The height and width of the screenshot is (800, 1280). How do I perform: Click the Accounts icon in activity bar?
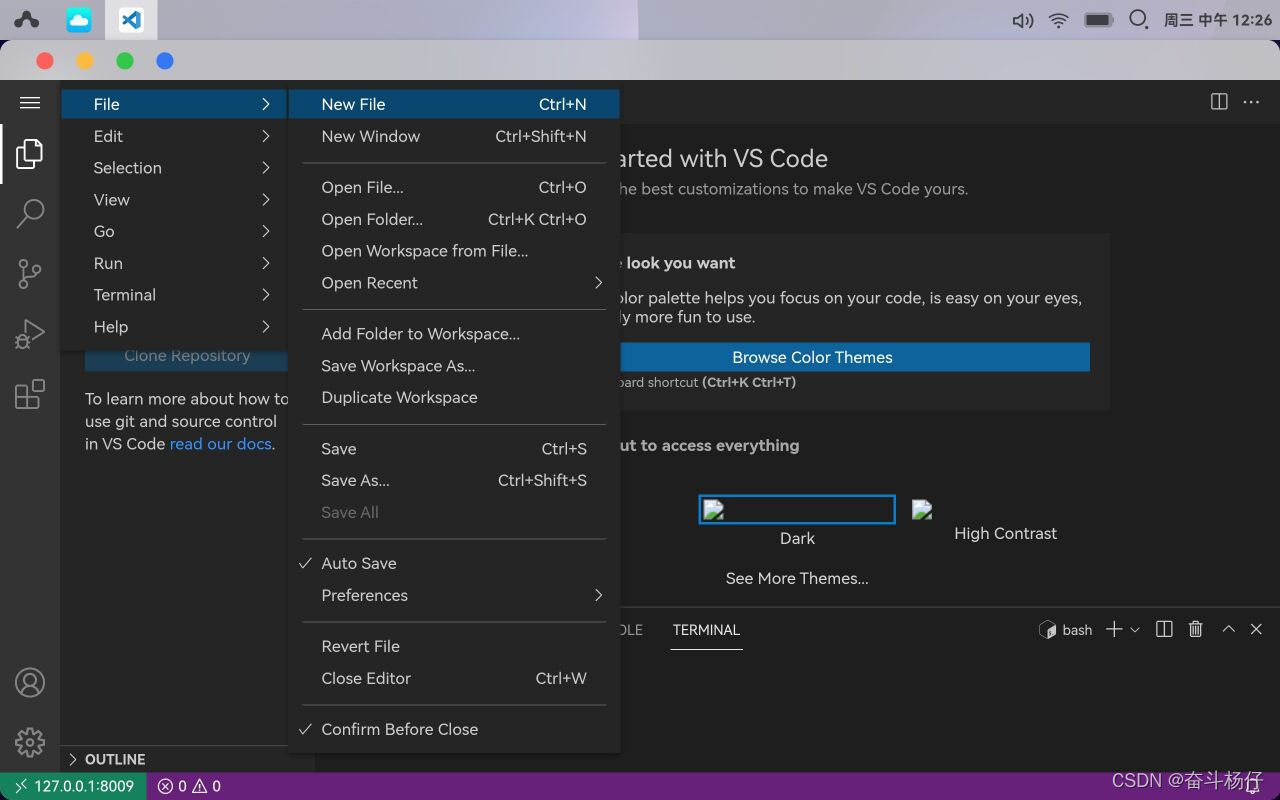[x=30, y=682]
